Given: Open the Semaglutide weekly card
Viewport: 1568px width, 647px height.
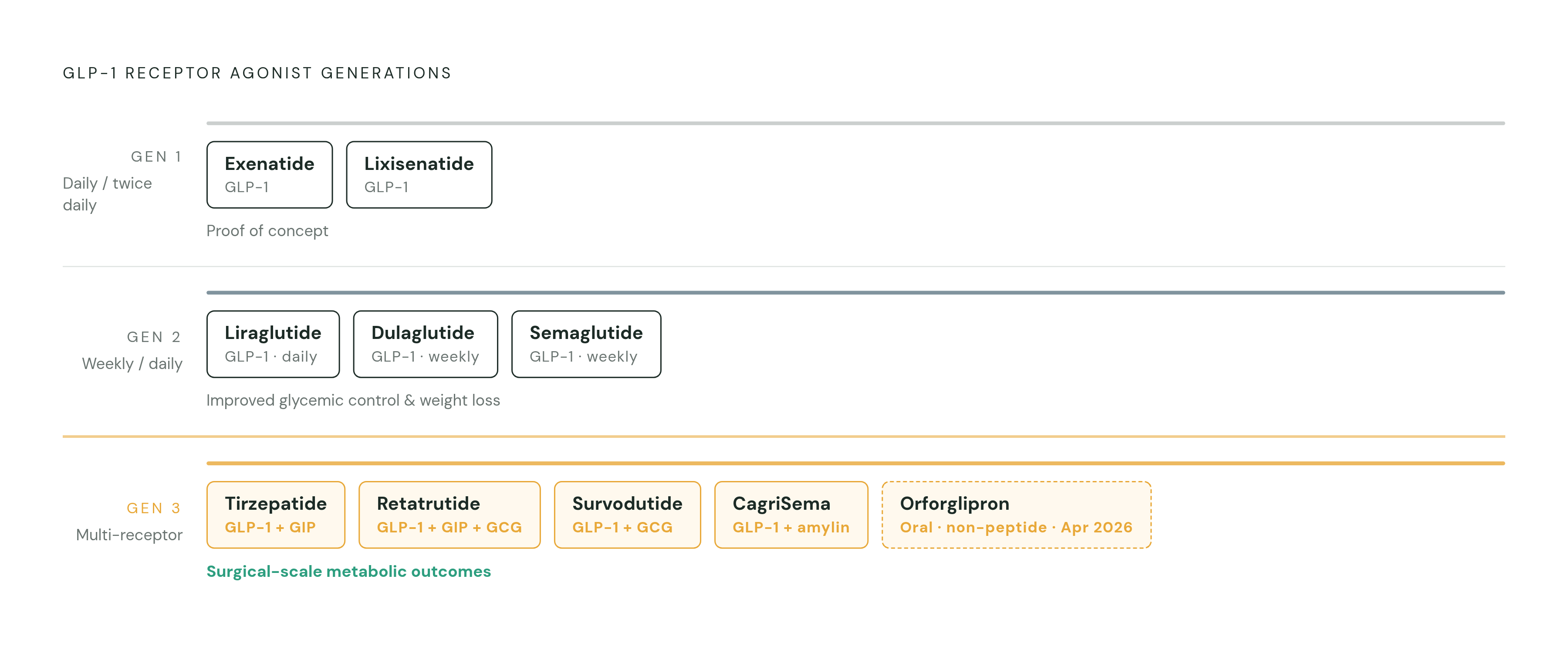Looking at the screenshot, I should point(586,344).
